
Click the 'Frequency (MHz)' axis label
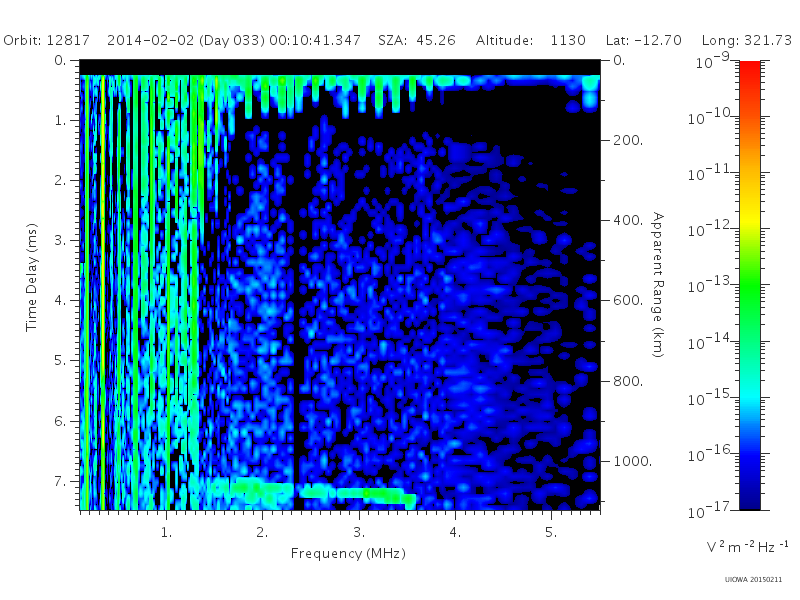tap(348, 554)
